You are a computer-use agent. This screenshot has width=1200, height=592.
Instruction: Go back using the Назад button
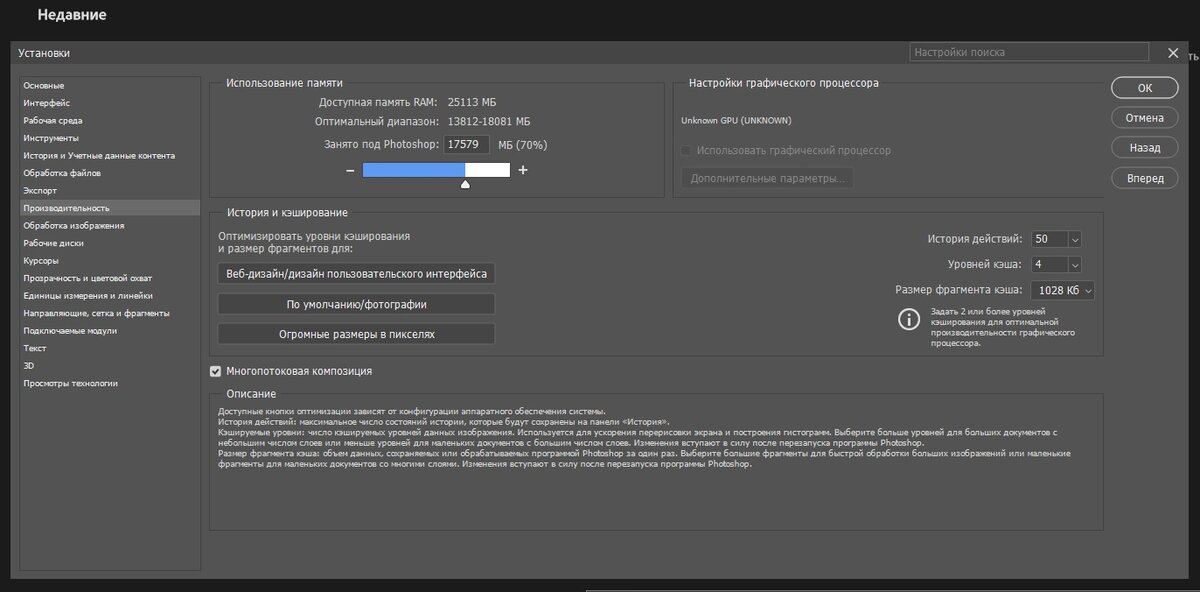1144,147
